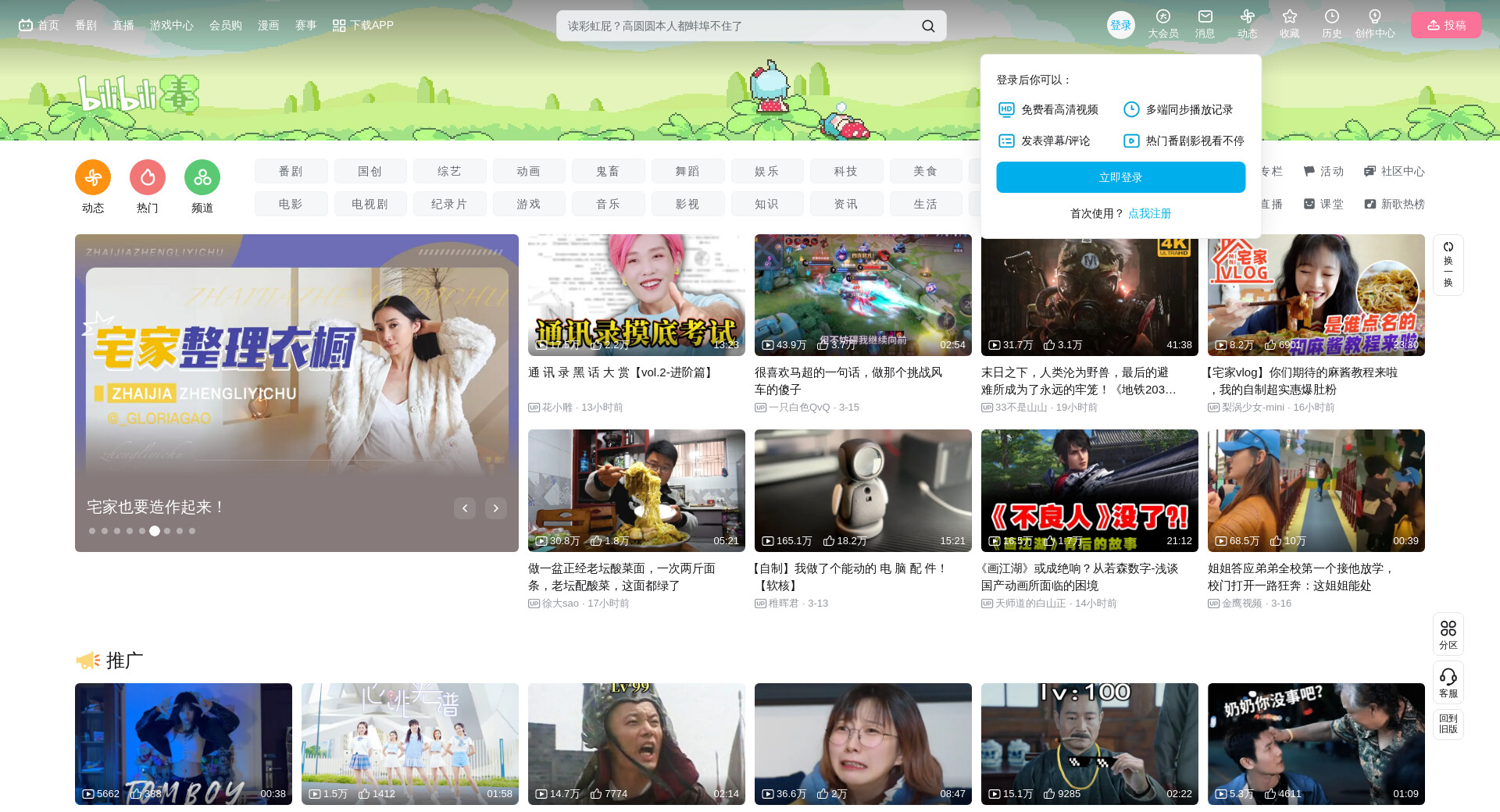Open 奶奶你没事吧 promoted video thumbnail
Image resolution: width=1500 pixels, height=812 pixels.
pos(1316,744)
